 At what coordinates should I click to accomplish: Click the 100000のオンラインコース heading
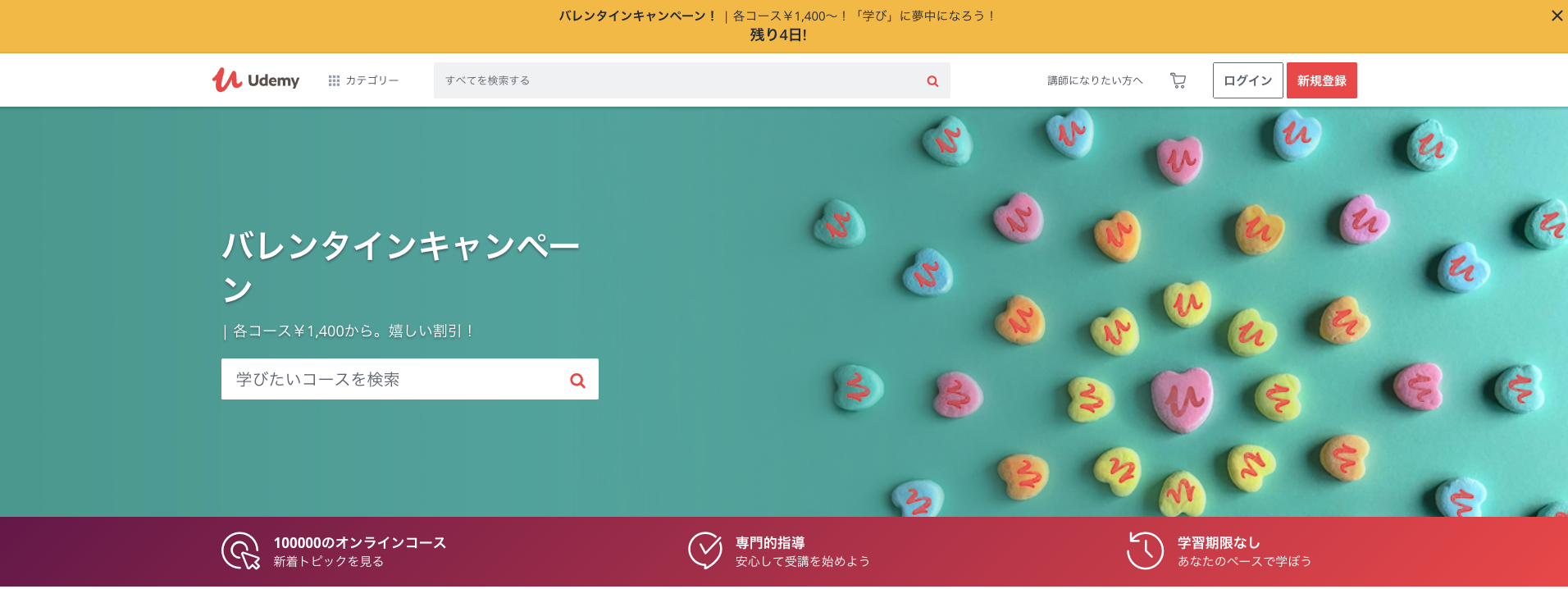coord(359,543)
